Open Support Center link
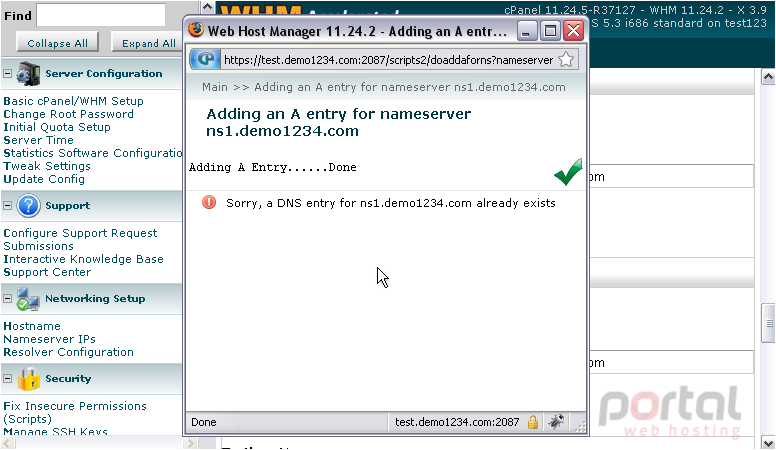The width and height of the screenshot is (776, 450). point(47,272)
